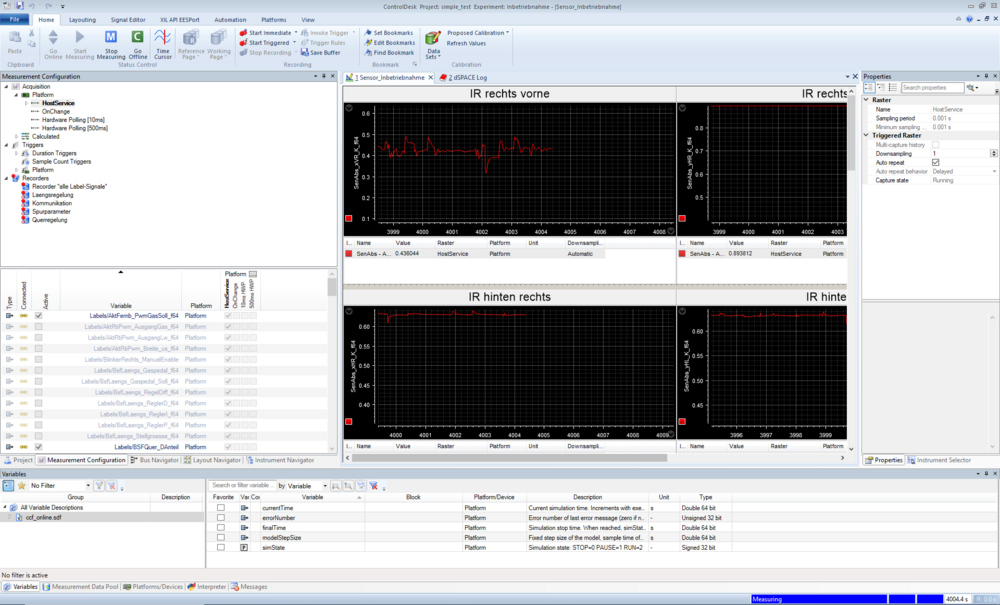Click red color swatch in IR rechts vorne legend
This screenshot has width=1000, height=605.
tap(348, 254)
